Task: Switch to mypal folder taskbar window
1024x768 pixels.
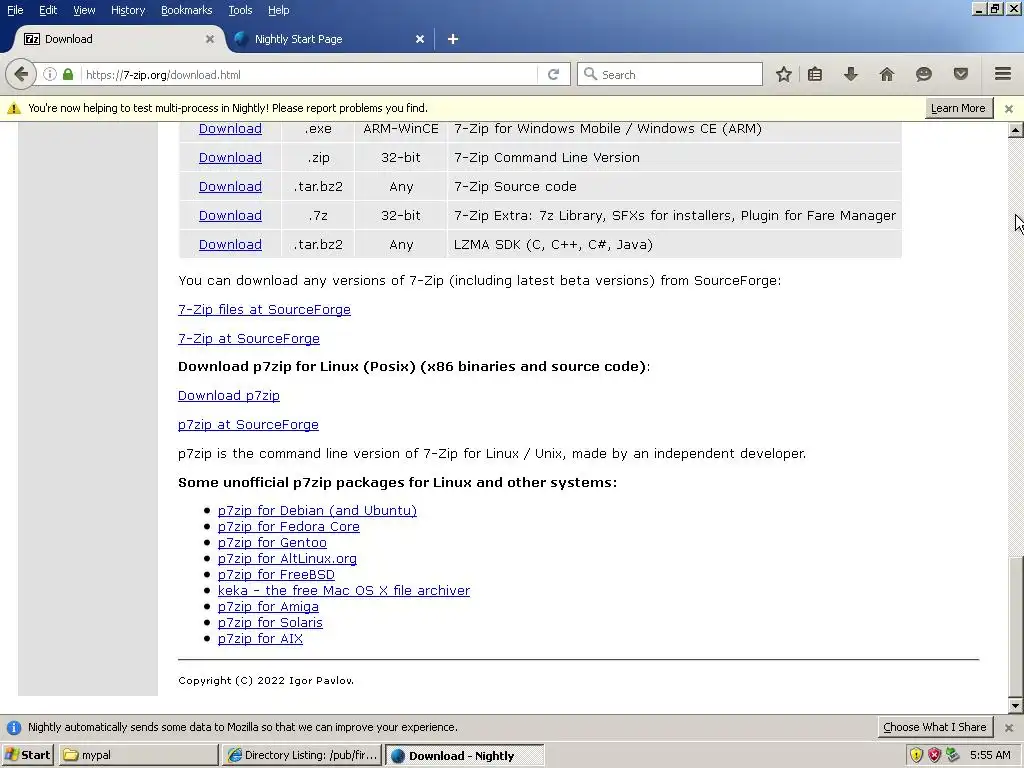Action: pos(138,755)
